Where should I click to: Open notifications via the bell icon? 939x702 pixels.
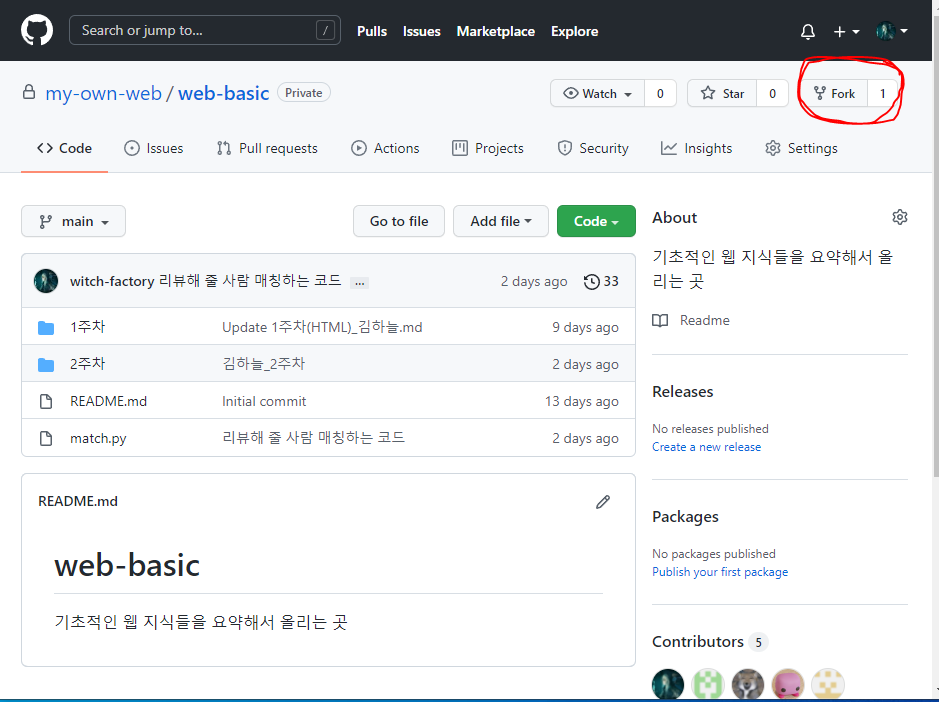coord(807,31)
